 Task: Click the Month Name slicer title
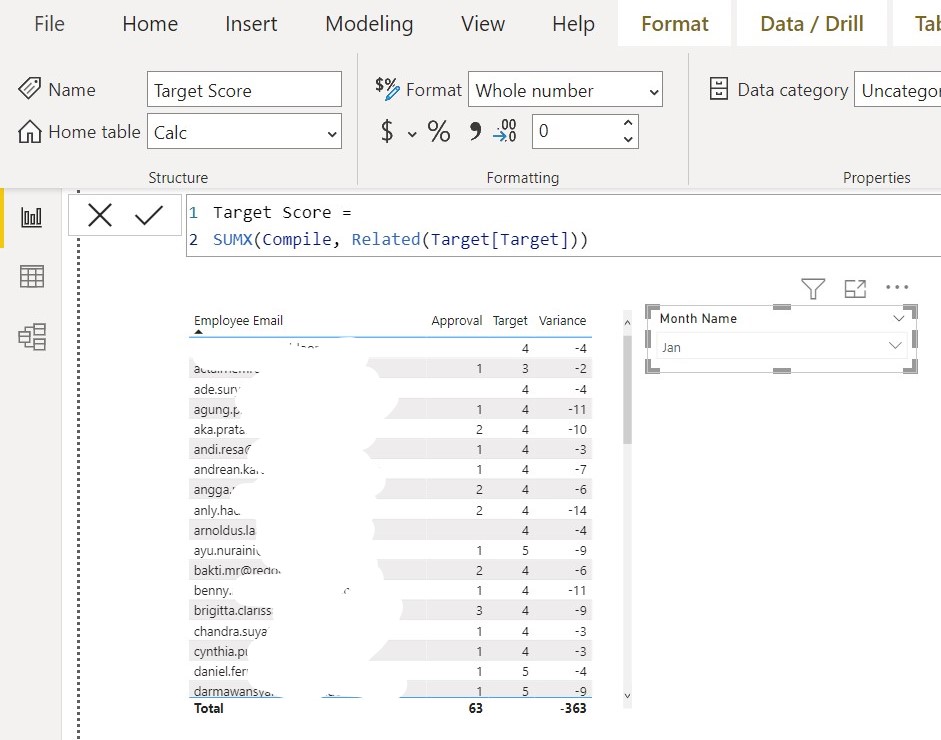click(x=698, y=318)
